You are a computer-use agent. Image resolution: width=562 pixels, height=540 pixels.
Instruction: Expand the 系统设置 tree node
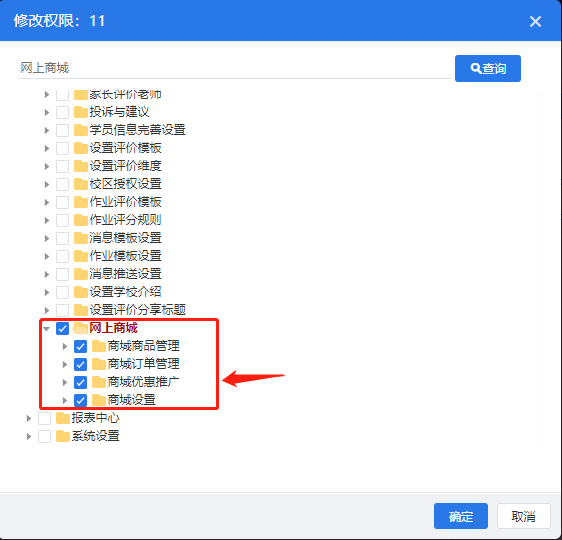29,436
